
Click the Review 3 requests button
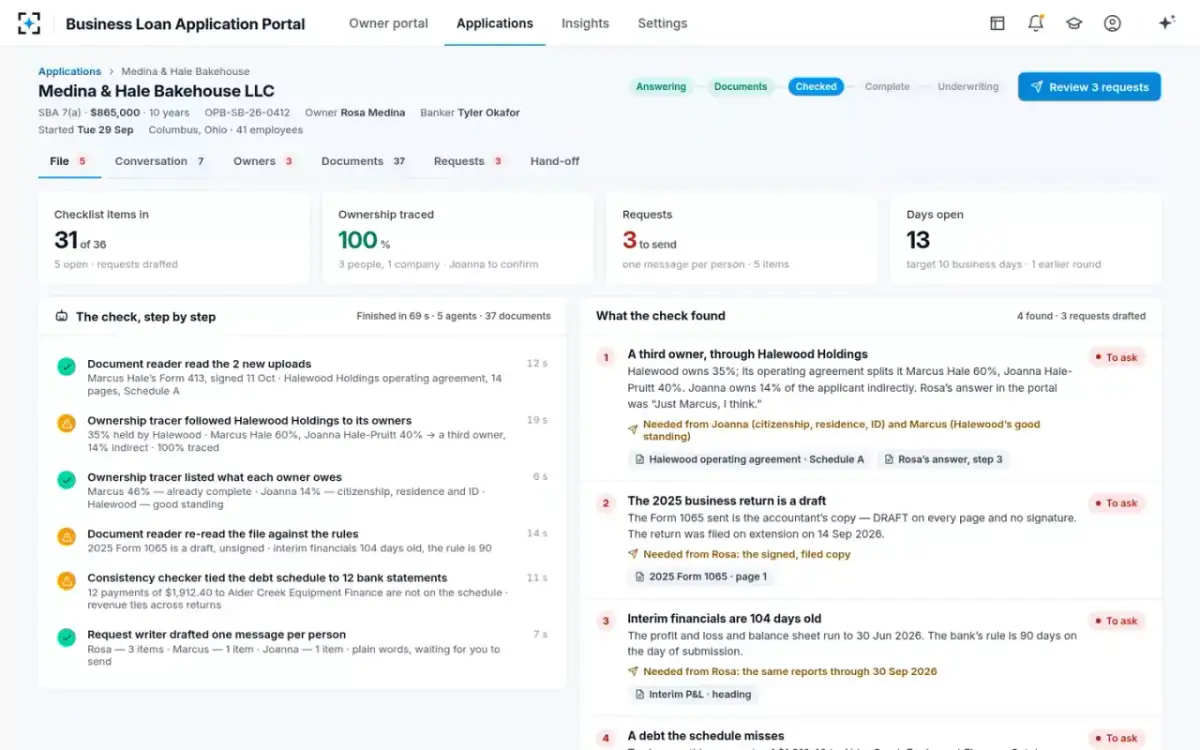click(x=1089, y=87)
